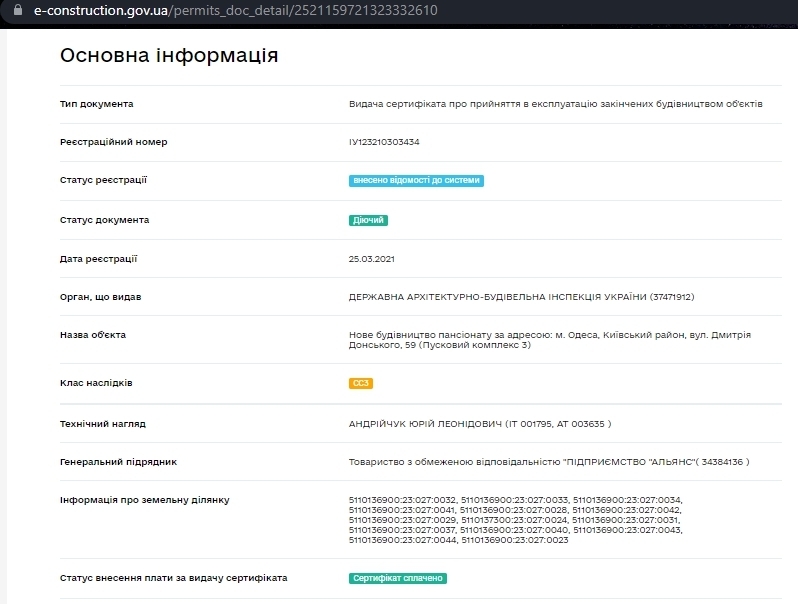This screenshot has height=604, width=798.
Task: Click the 'Реєстраційний номер' label
Action: 113,142
